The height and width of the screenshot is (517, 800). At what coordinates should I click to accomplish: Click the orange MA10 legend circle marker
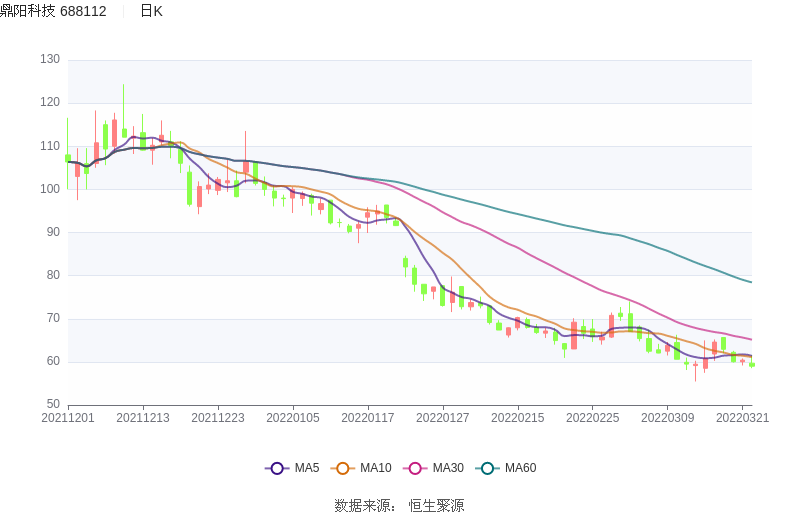click(343, 468)
